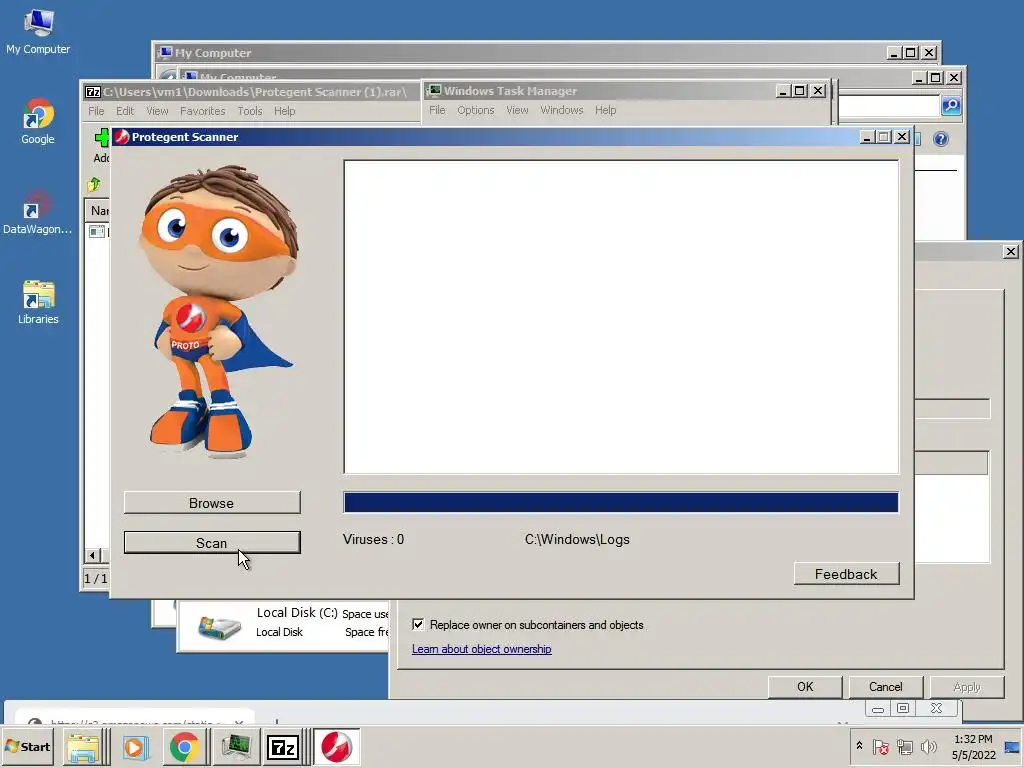Open File menu in Task Manager
The image size is (1024, 768).
click(437, 110)
